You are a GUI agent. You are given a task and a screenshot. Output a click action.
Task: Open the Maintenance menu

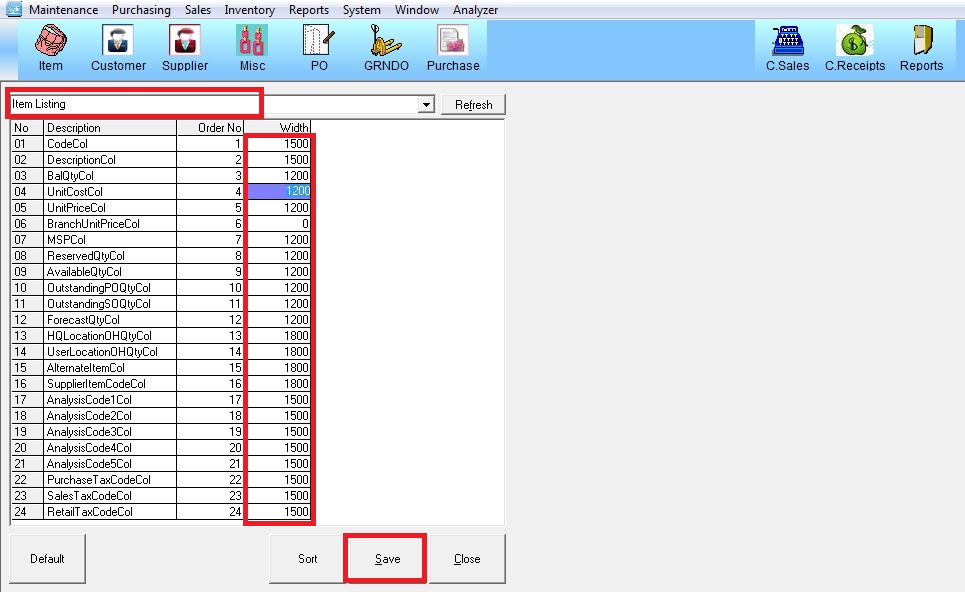pos(63,10)
